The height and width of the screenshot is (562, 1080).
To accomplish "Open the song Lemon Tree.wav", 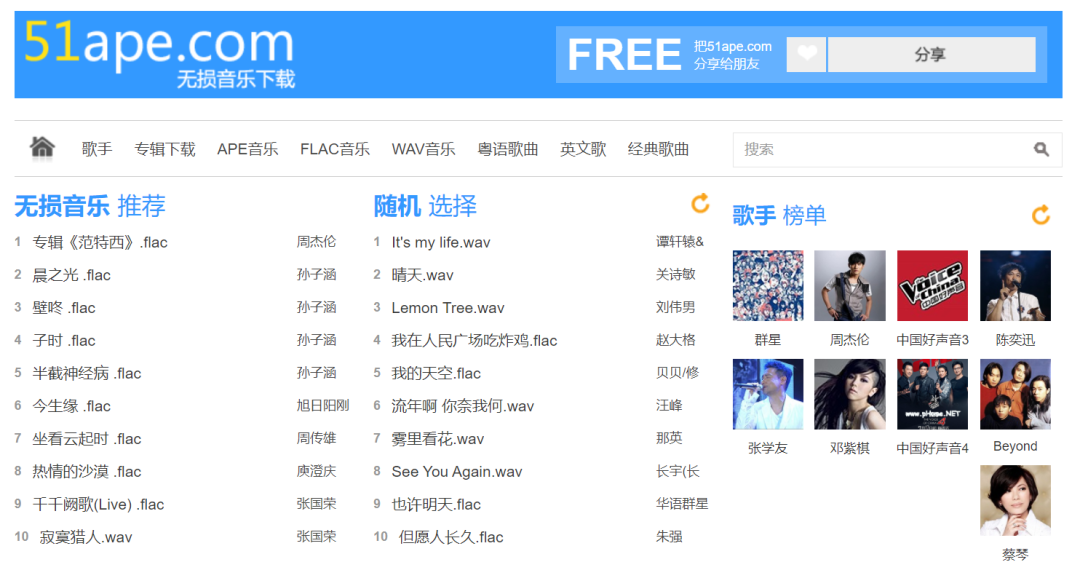I will coord(448,308).
